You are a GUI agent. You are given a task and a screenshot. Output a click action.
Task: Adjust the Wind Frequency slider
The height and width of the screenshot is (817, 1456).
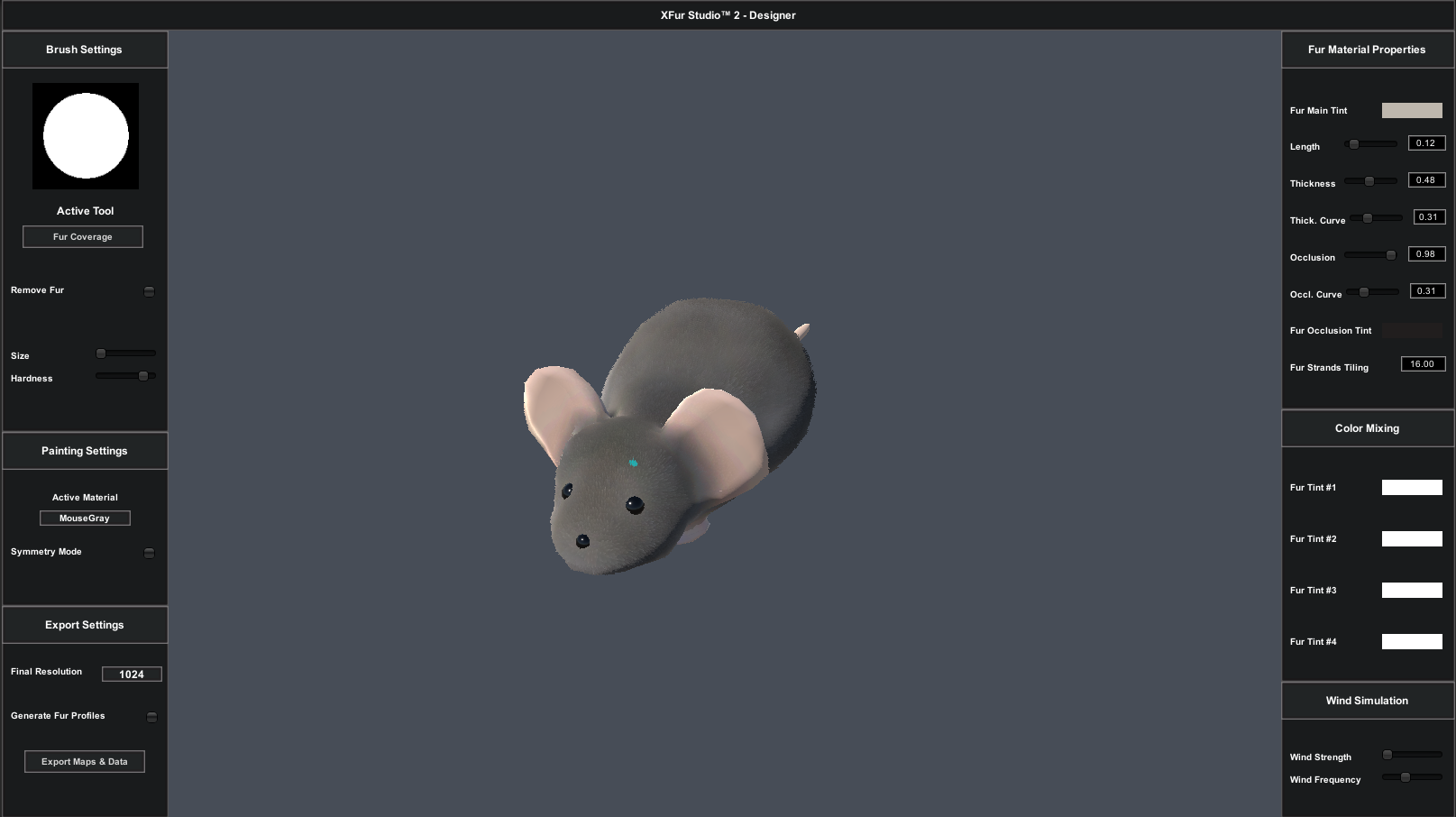click(1412, 777)
